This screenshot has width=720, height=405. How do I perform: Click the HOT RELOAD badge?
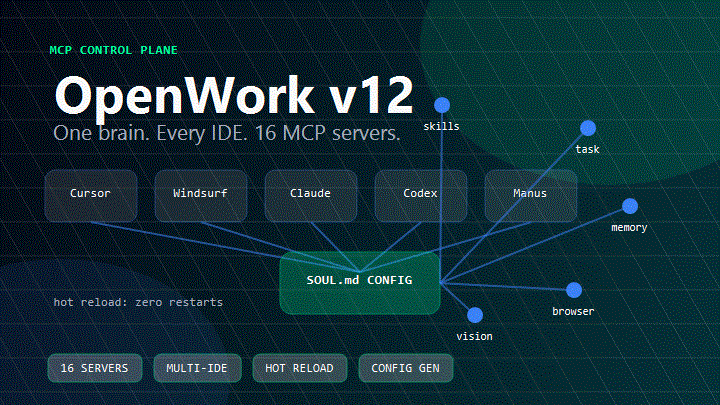(x=300, y=368)
